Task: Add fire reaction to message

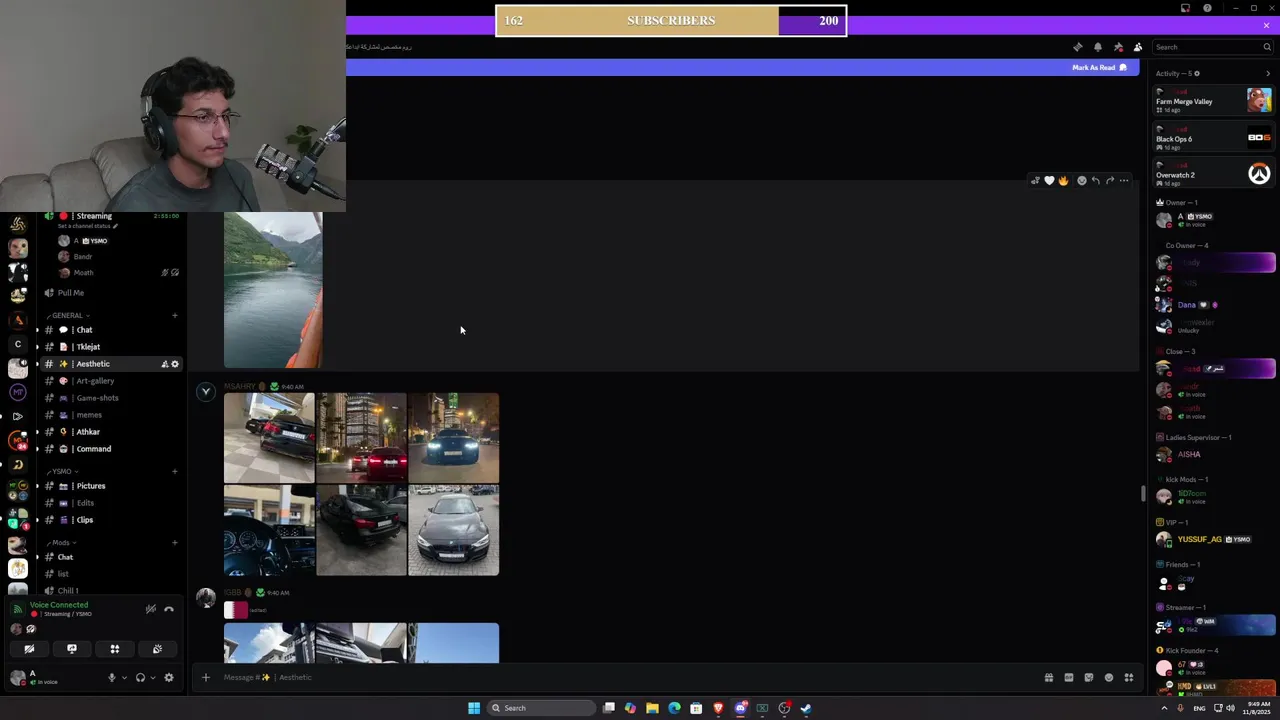Action: coord(1063,181)
